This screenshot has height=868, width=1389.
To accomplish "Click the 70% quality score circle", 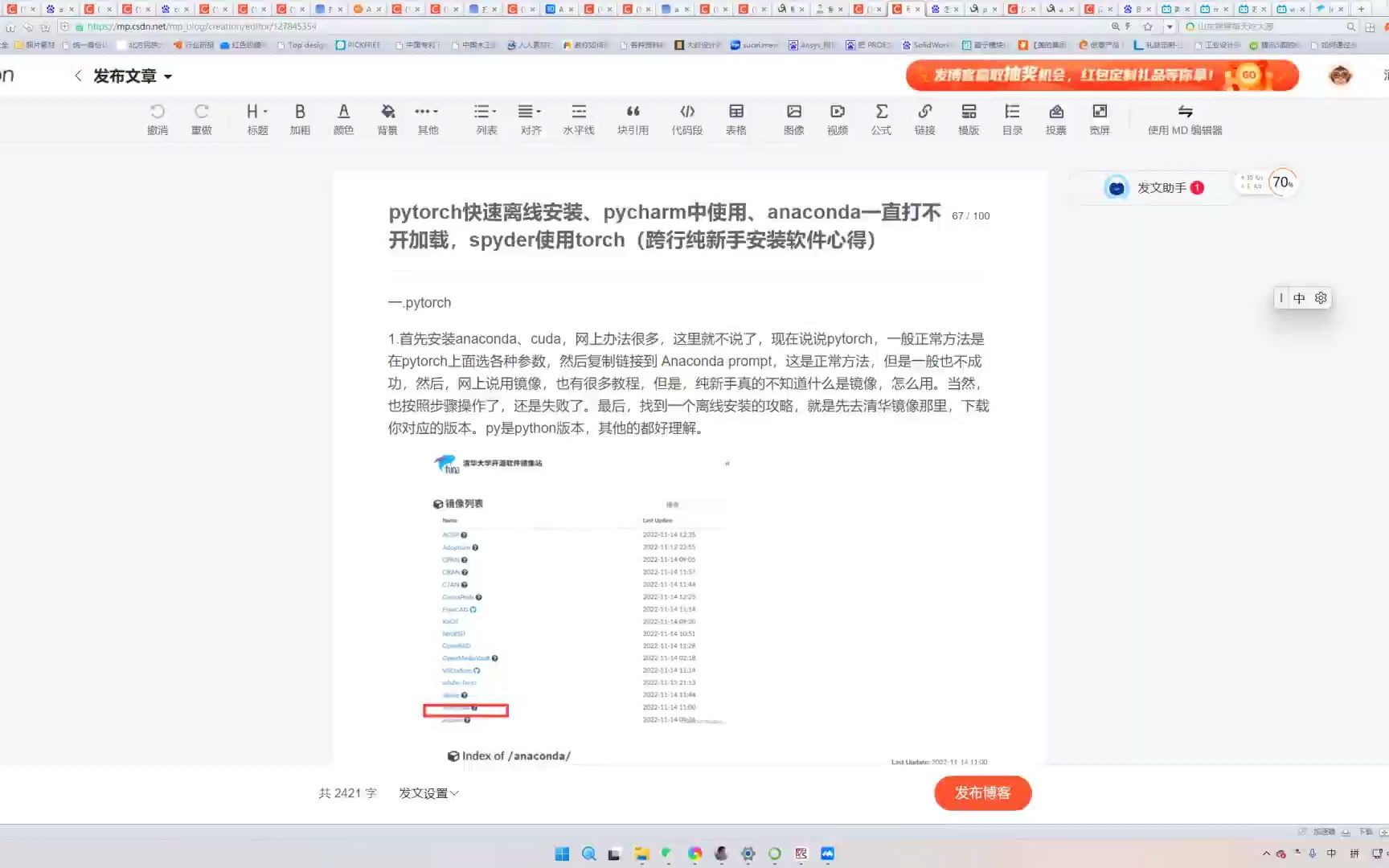I will point(1282,182).
